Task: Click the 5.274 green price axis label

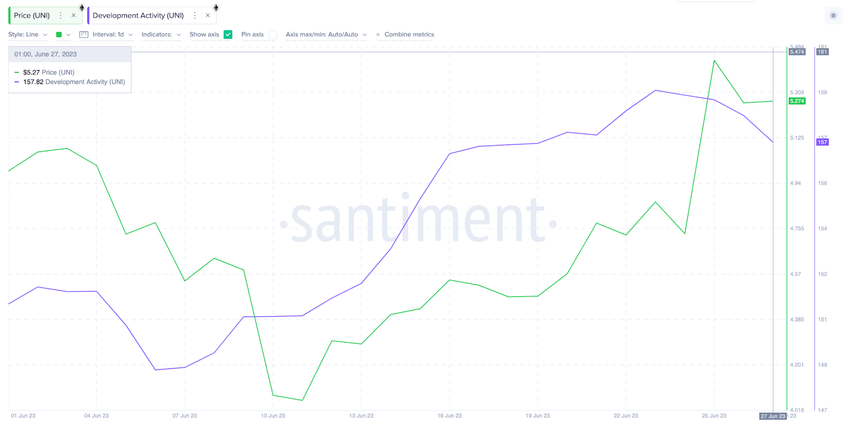Action: [x=797, y=101]
